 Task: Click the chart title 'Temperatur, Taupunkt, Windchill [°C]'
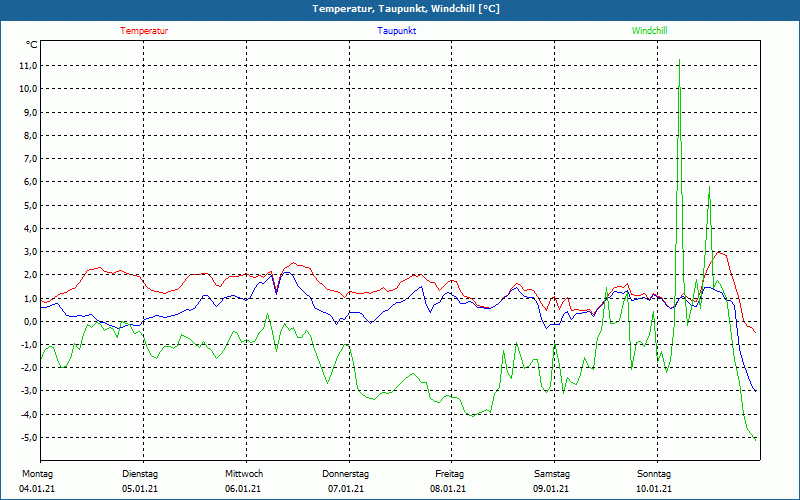pos(406,9)
